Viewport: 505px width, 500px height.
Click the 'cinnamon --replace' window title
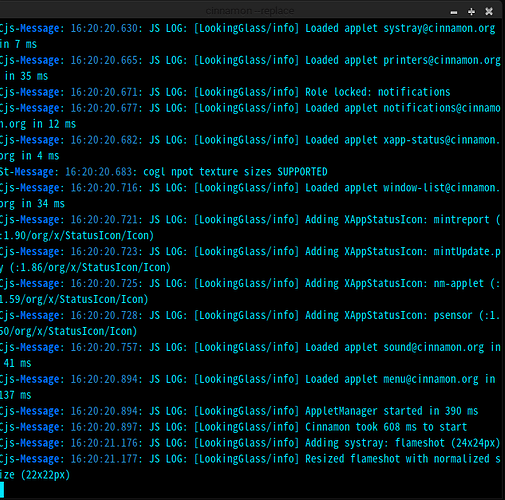tap(250, 11)
